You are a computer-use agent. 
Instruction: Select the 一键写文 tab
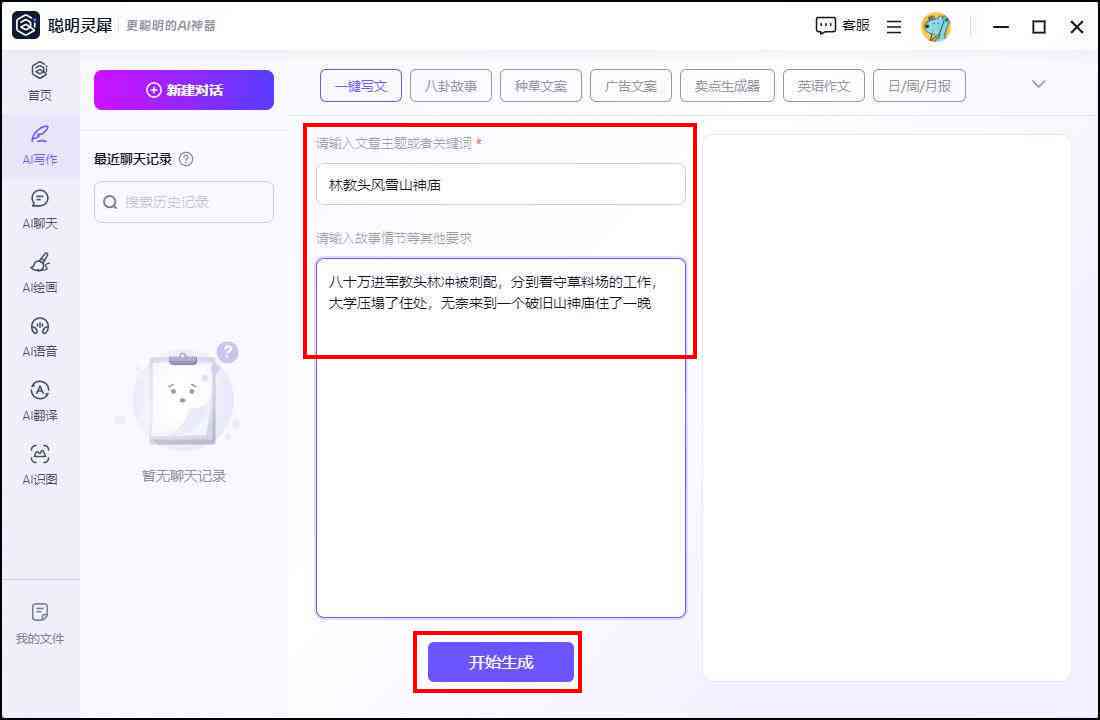(361, 86)
